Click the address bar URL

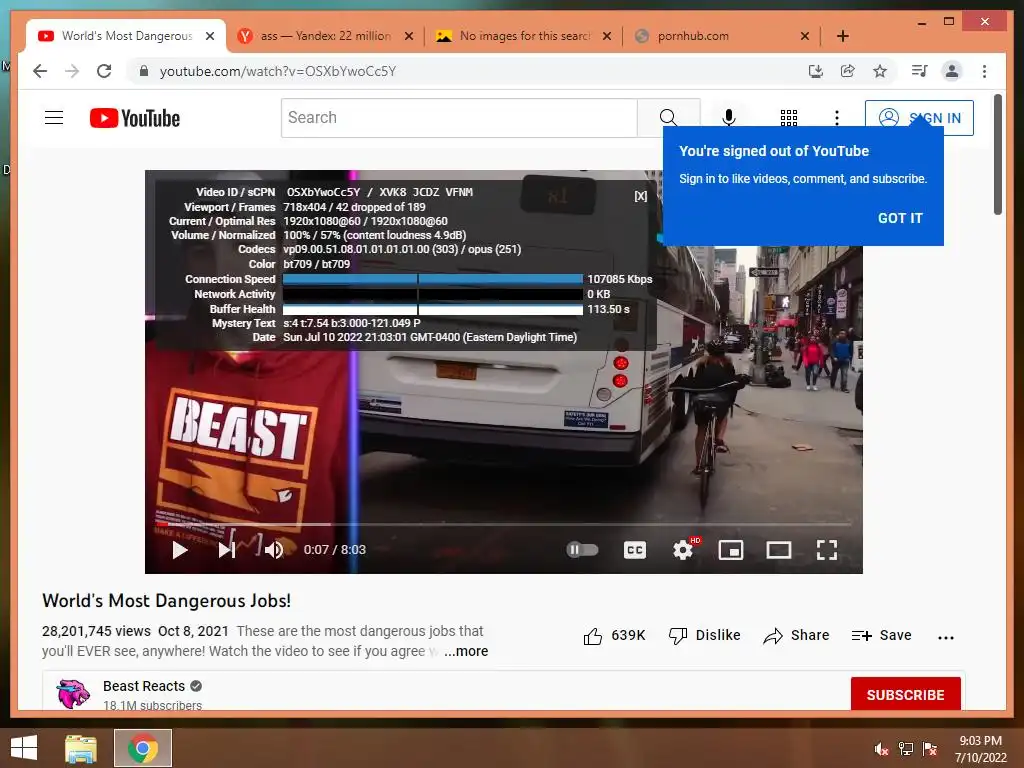coord(278,71)
